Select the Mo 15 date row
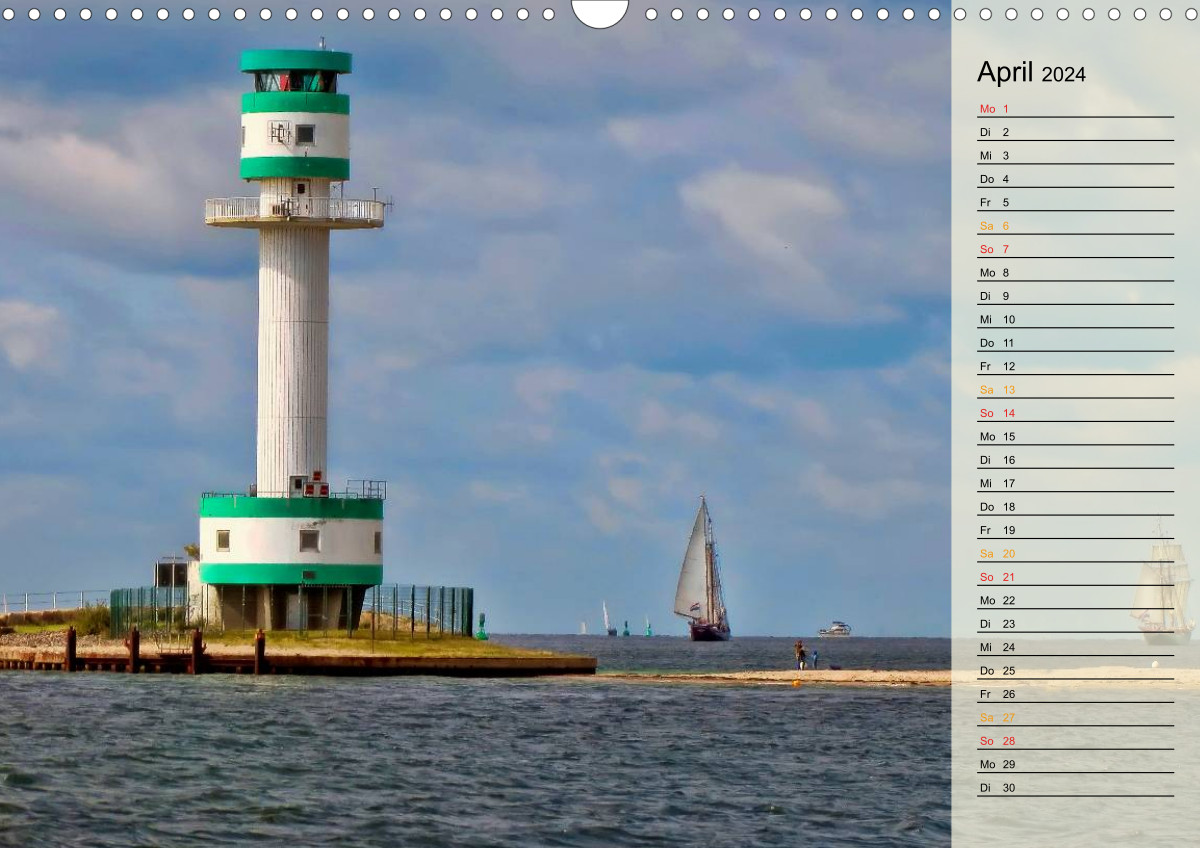The image size is (1200, 848). pyautogui.click(x=1075, y=436)
